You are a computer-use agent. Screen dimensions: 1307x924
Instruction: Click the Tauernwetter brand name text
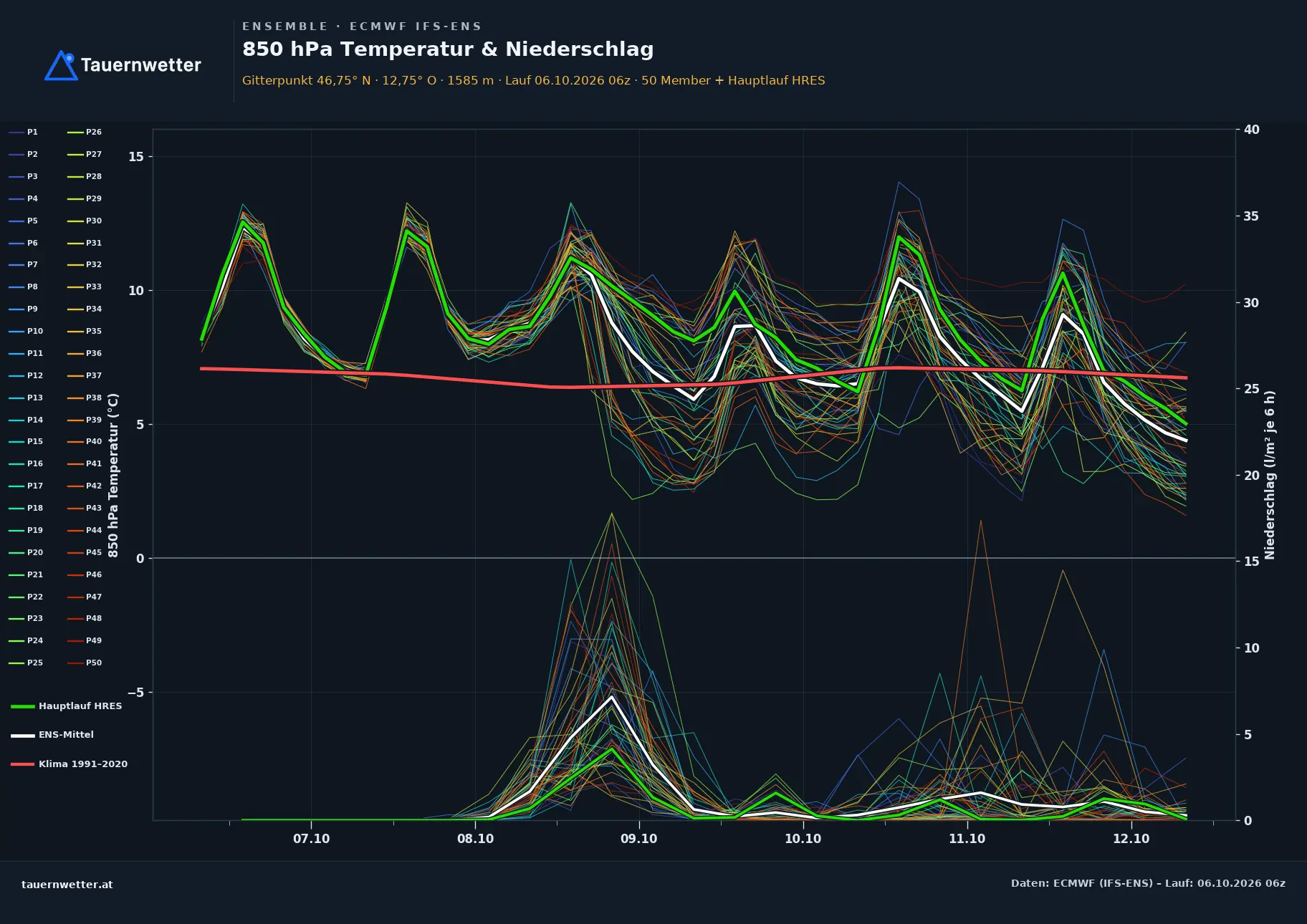point(141,65)
